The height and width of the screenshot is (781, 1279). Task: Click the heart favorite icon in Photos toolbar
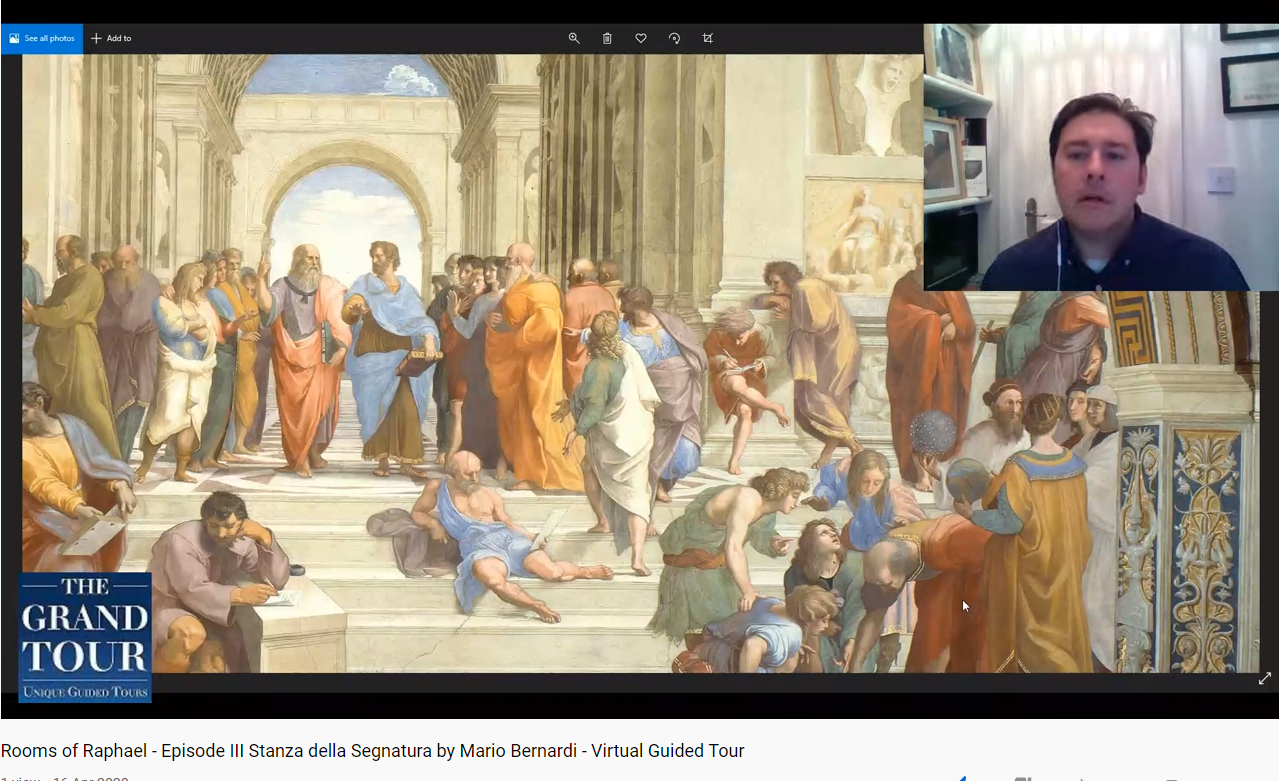click(x=641, y=38)
